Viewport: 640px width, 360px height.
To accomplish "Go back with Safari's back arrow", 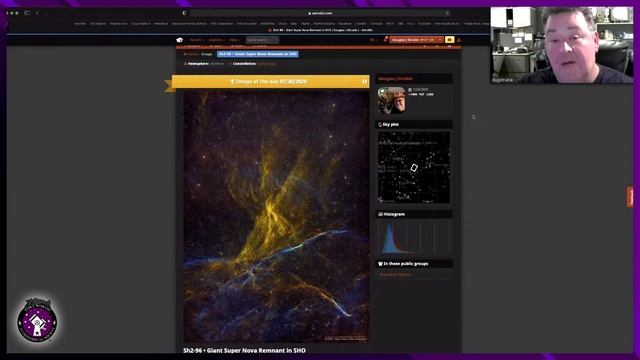I will click(37, 13).
